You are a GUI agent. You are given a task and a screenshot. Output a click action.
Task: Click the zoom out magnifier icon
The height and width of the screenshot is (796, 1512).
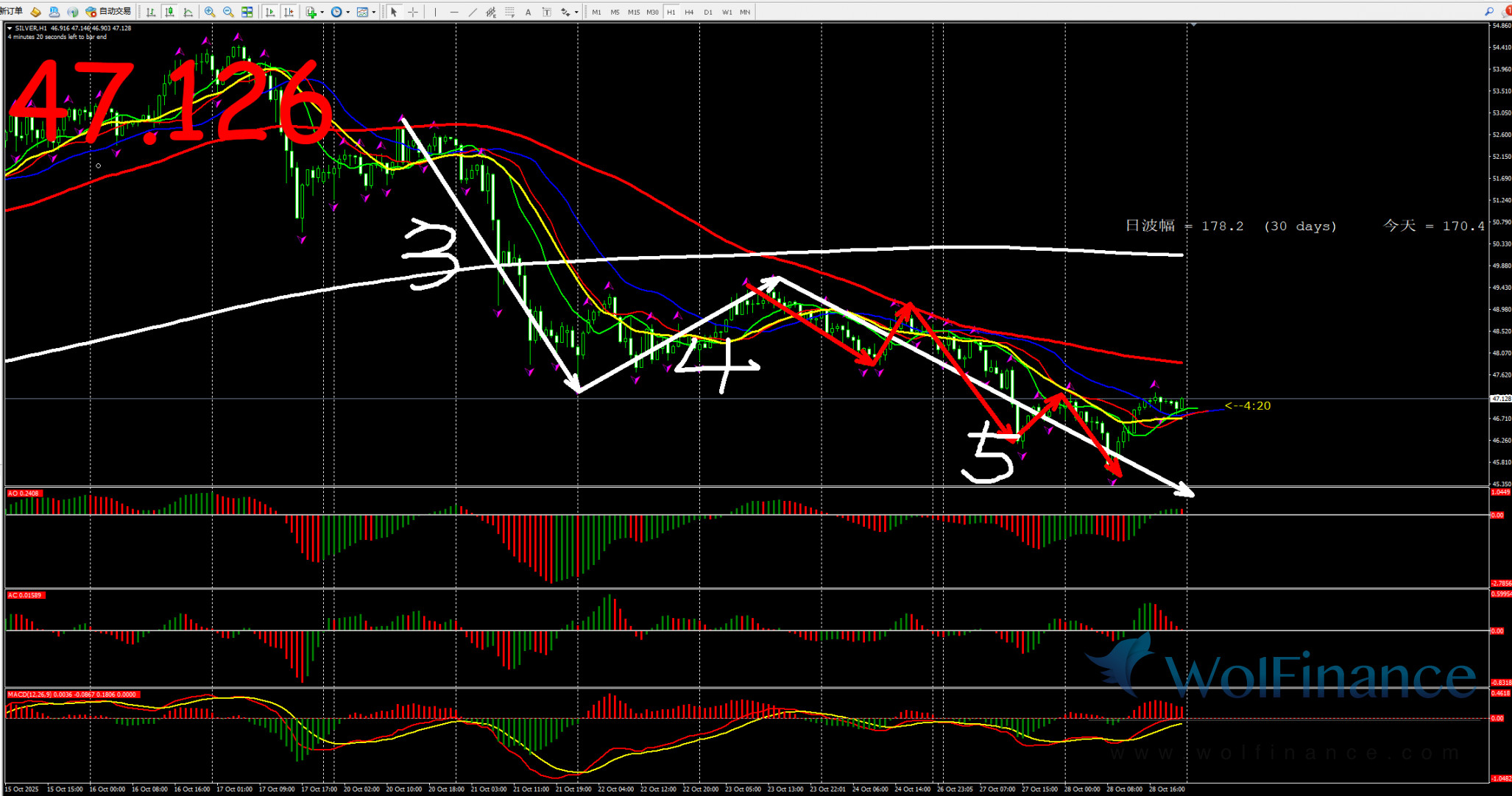[x=228, y=12]
